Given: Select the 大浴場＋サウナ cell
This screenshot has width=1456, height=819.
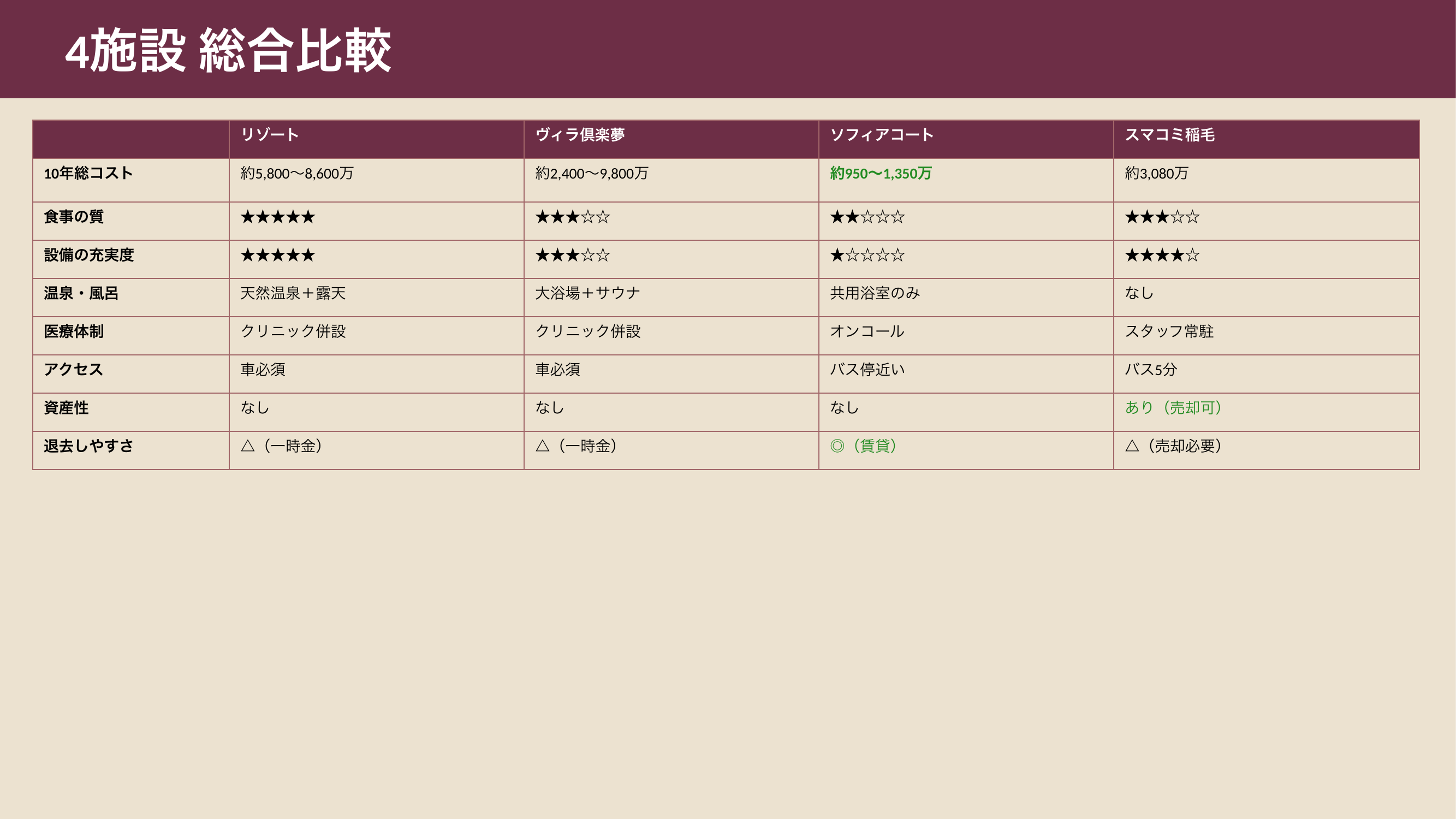Looking at the screenshot, I should [x=587, y=293].
